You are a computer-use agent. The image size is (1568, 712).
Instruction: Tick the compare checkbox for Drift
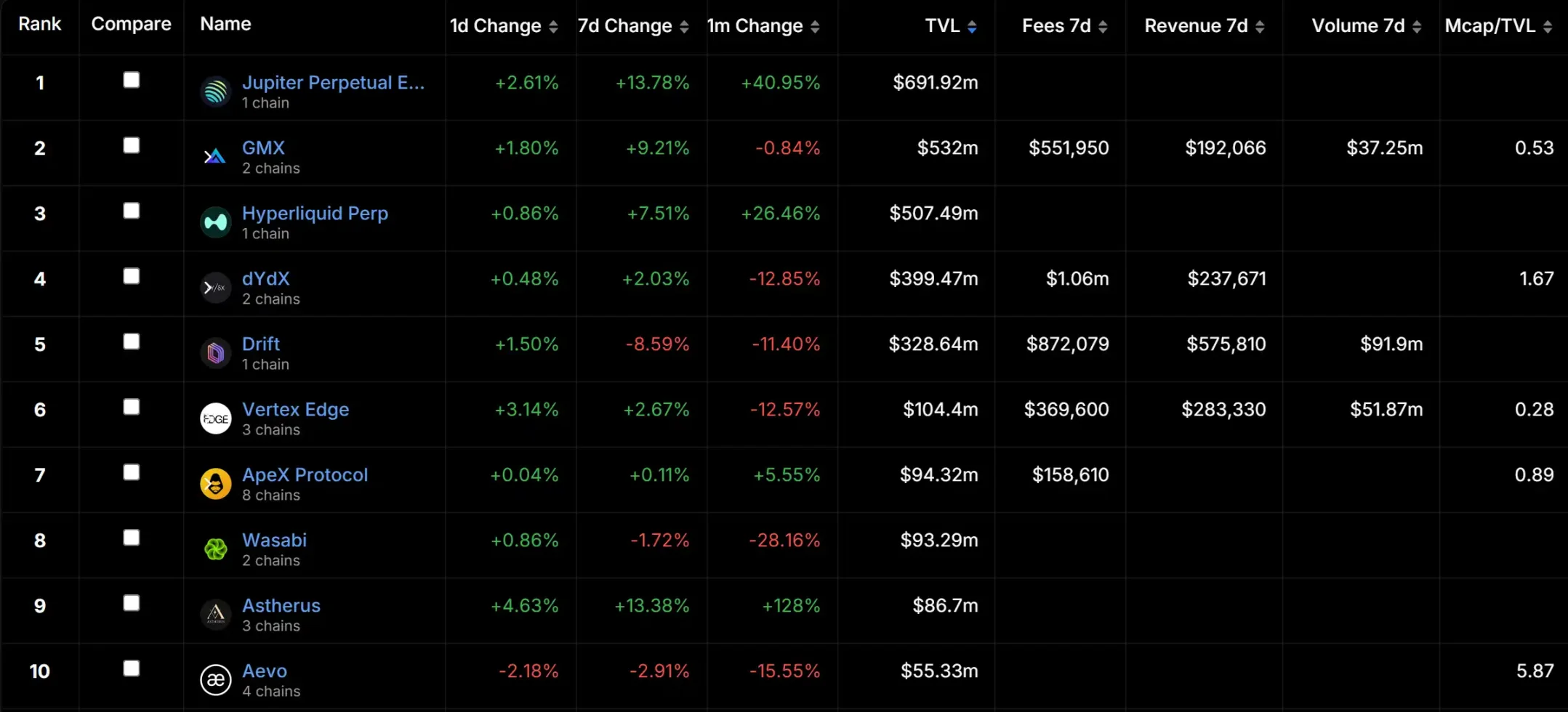click(132, 341)
